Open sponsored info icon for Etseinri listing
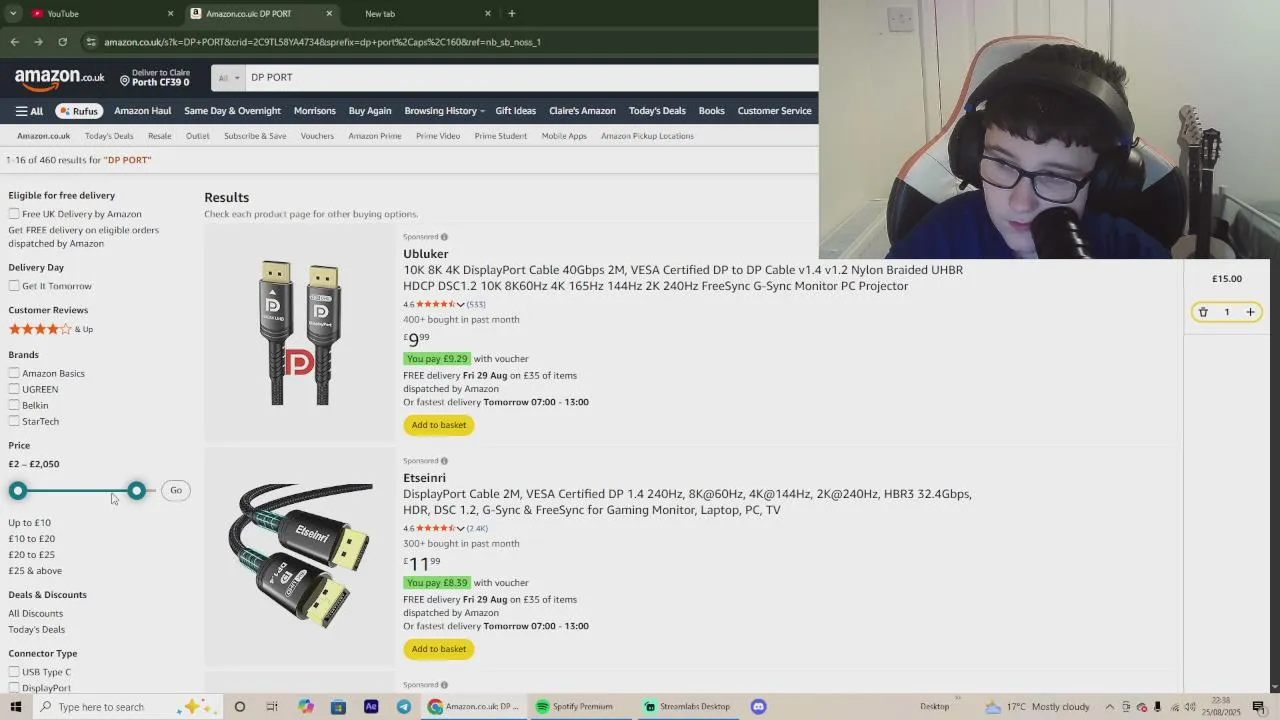The width and height of the screenshot is (1280, 720). 444,461
